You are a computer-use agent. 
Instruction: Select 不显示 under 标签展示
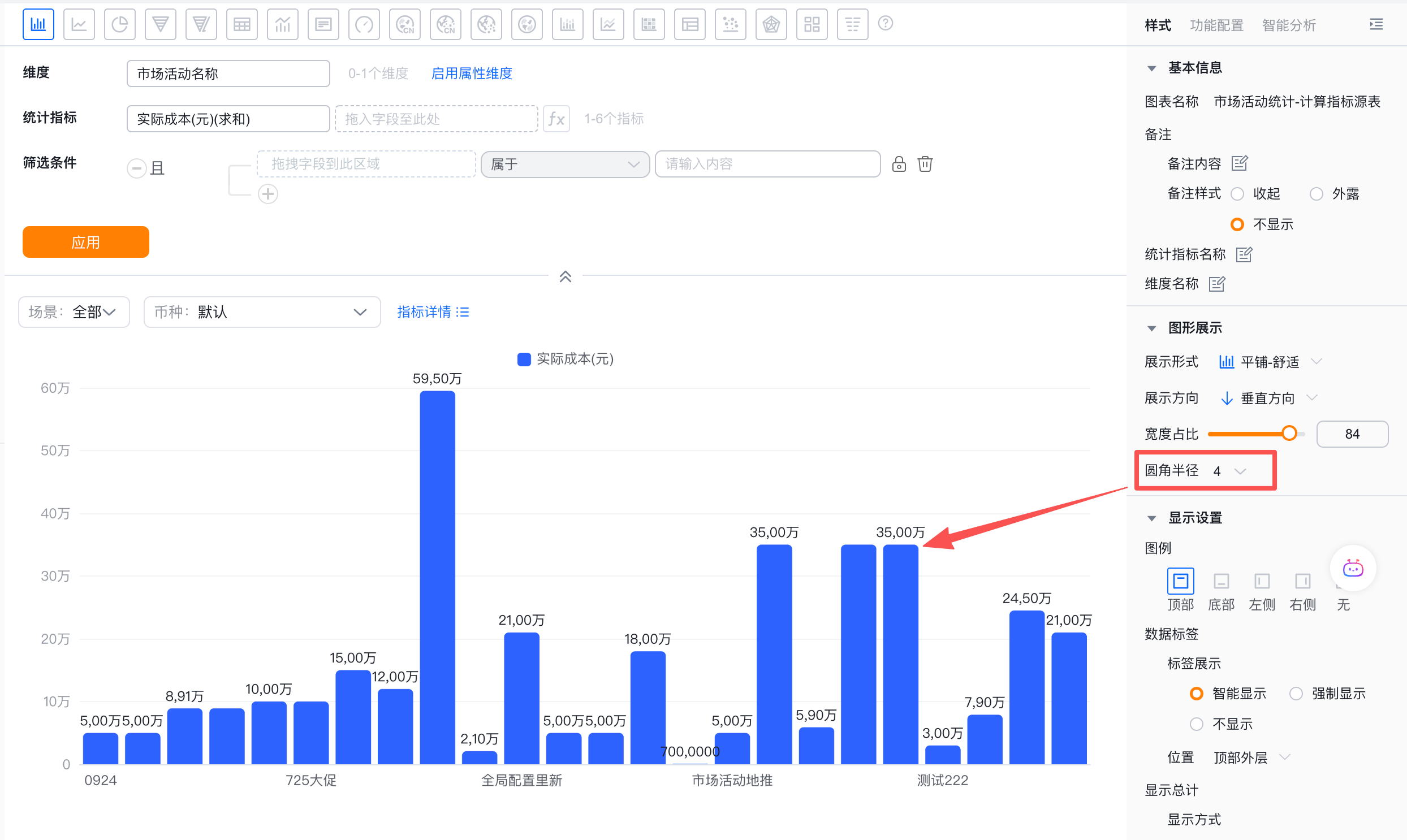pyautogui.click(x=1197, y=724)
